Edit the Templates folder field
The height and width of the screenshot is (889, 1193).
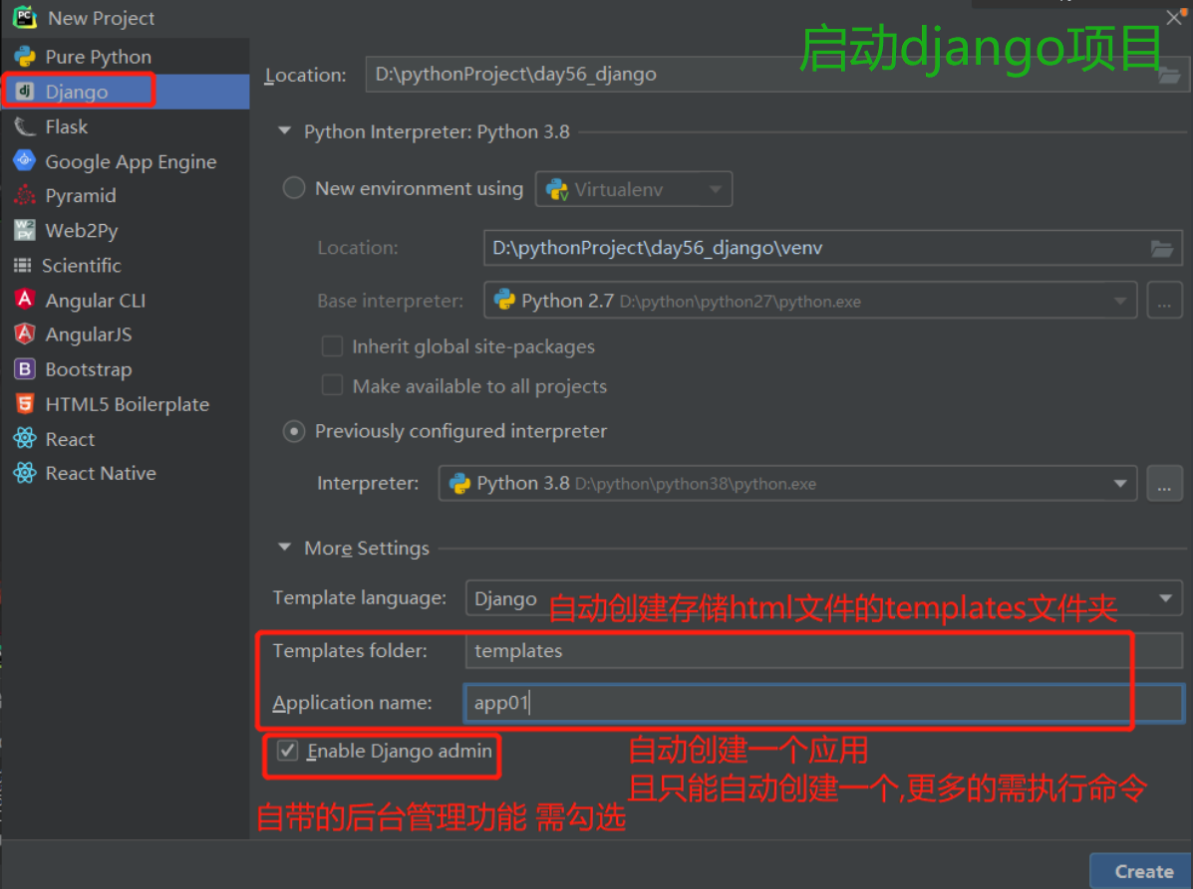(x=824, y=651)
